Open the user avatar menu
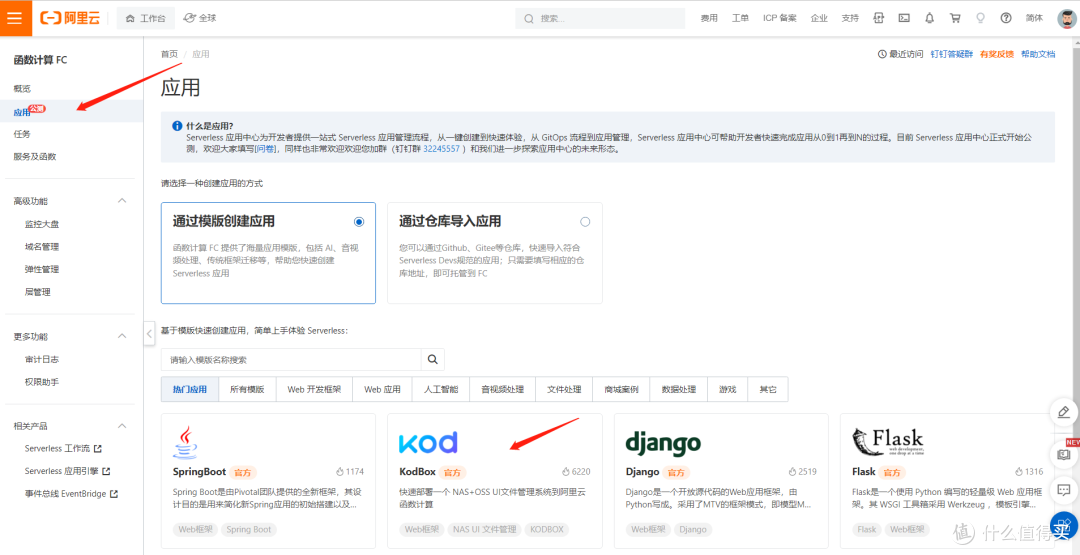Image resolution: width=1080 pixels, height=555 pixels. (1067, 19)
